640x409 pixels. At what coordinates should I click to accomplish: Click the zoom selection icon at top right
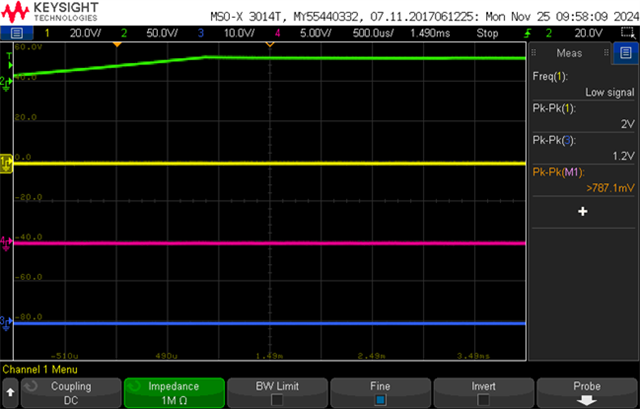click(x=626, y=33)
